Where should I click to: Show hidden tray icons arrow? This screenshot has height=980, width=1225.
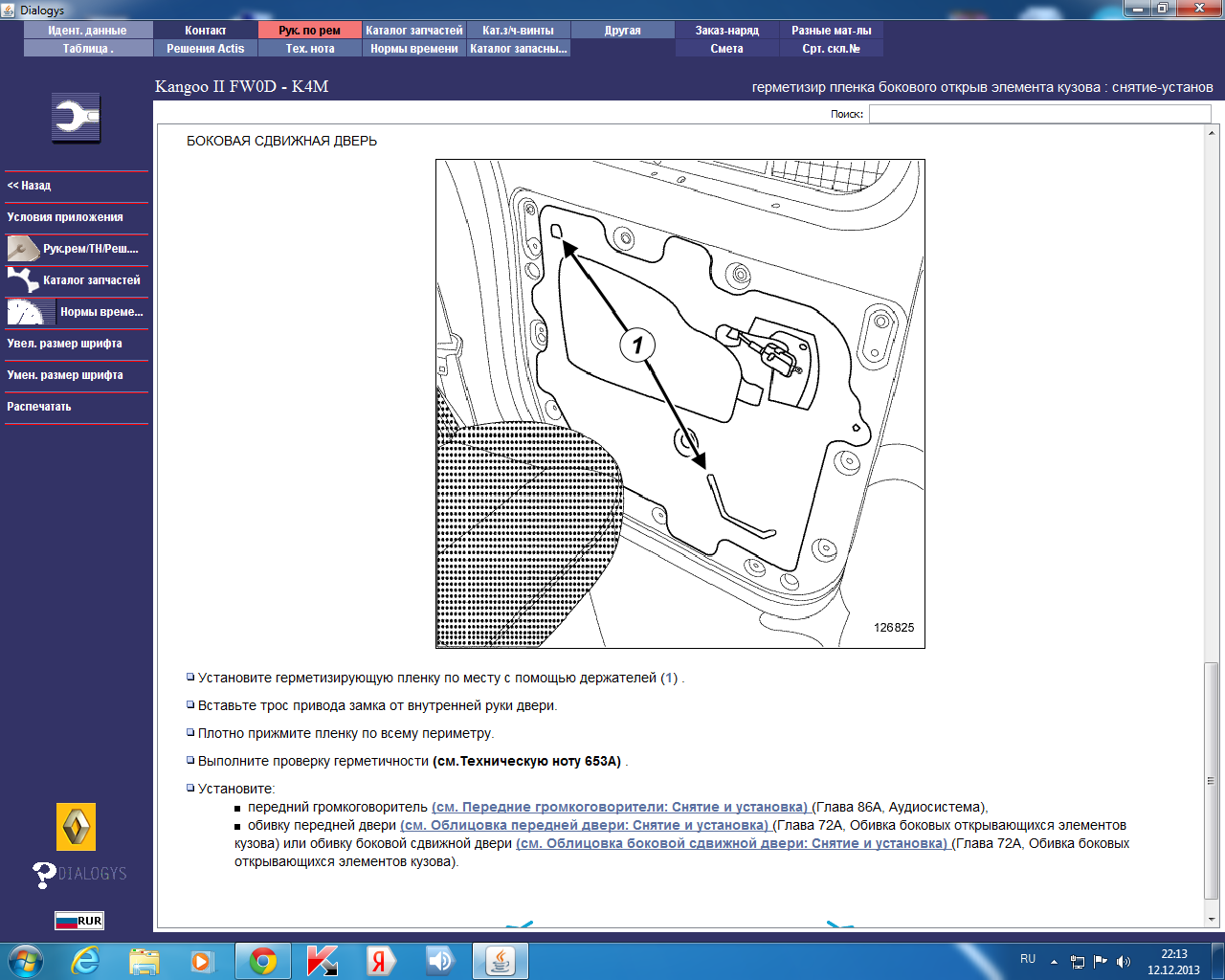(1054, 962)
